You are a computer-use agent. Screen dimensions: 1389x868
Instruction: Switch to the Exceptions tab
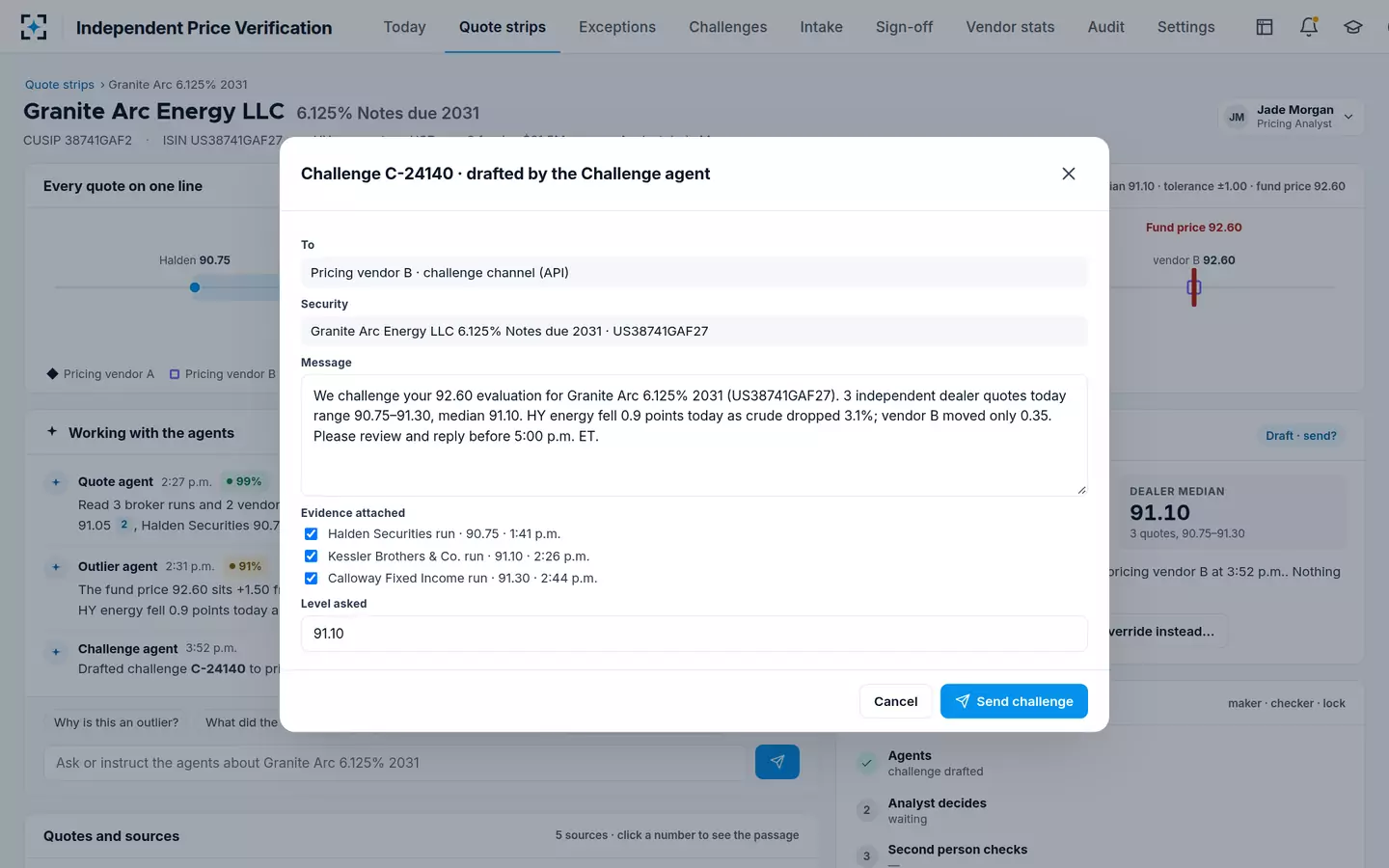click(617, 27)
